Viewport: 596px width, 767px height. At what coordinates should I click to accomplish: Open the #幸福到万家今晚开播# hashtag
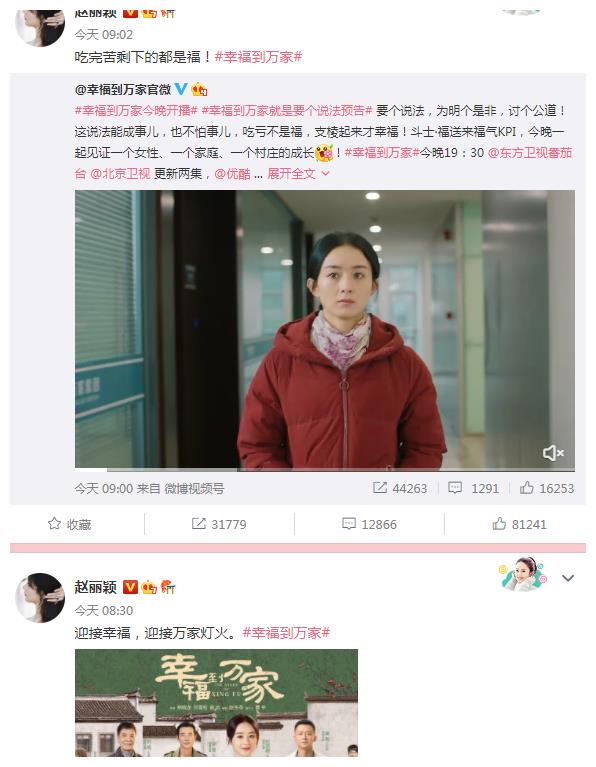tap(136, 111)
